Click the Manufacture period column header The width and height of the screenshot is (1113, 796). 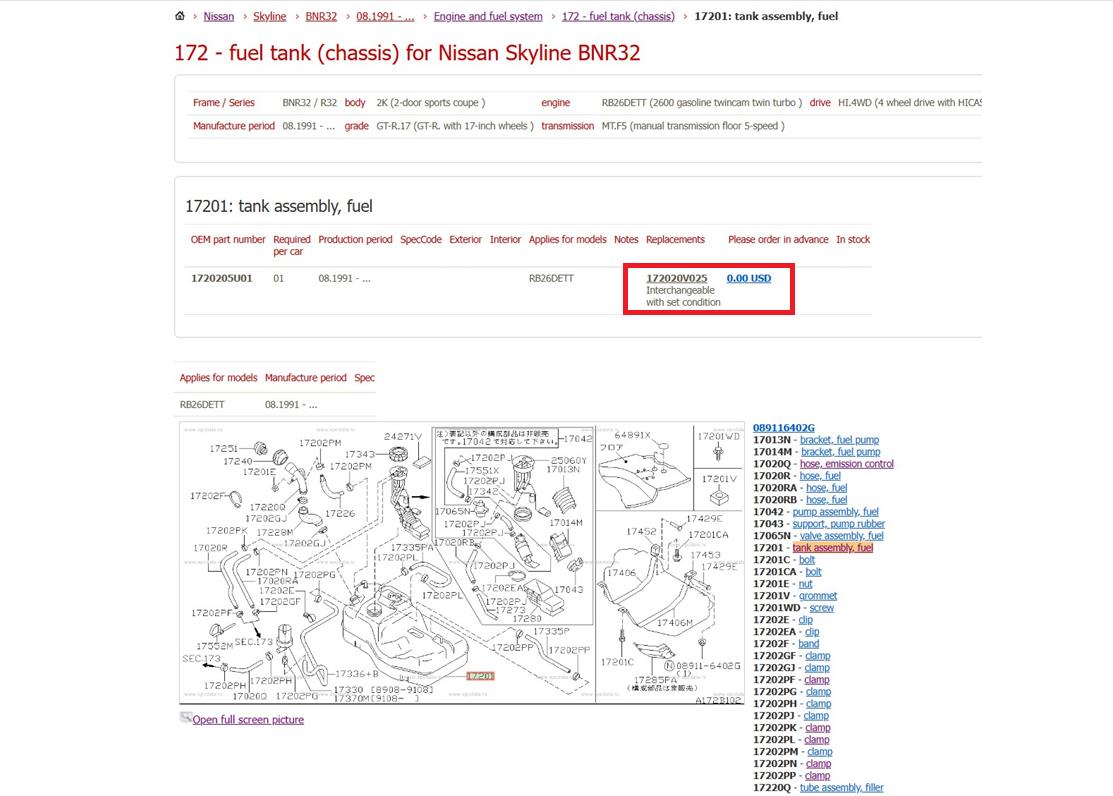pyautogui.click(x=305, y=378)
